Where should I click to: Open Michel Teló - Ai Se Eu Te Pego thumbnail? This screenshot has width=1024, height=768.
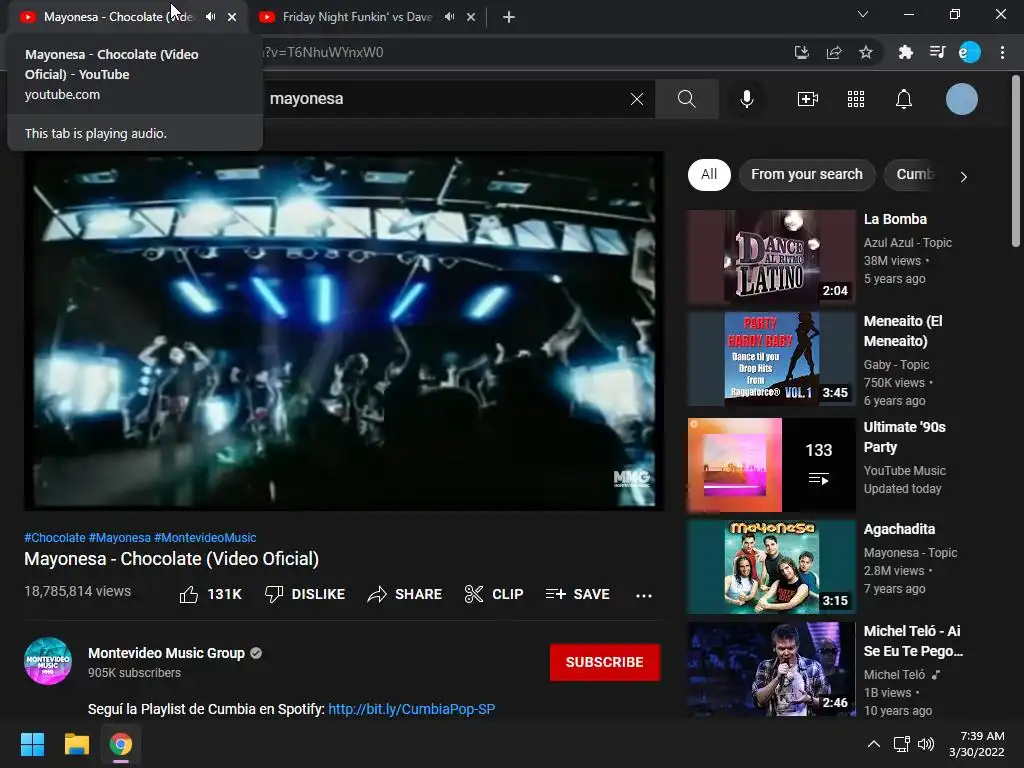tap(771, 669)
